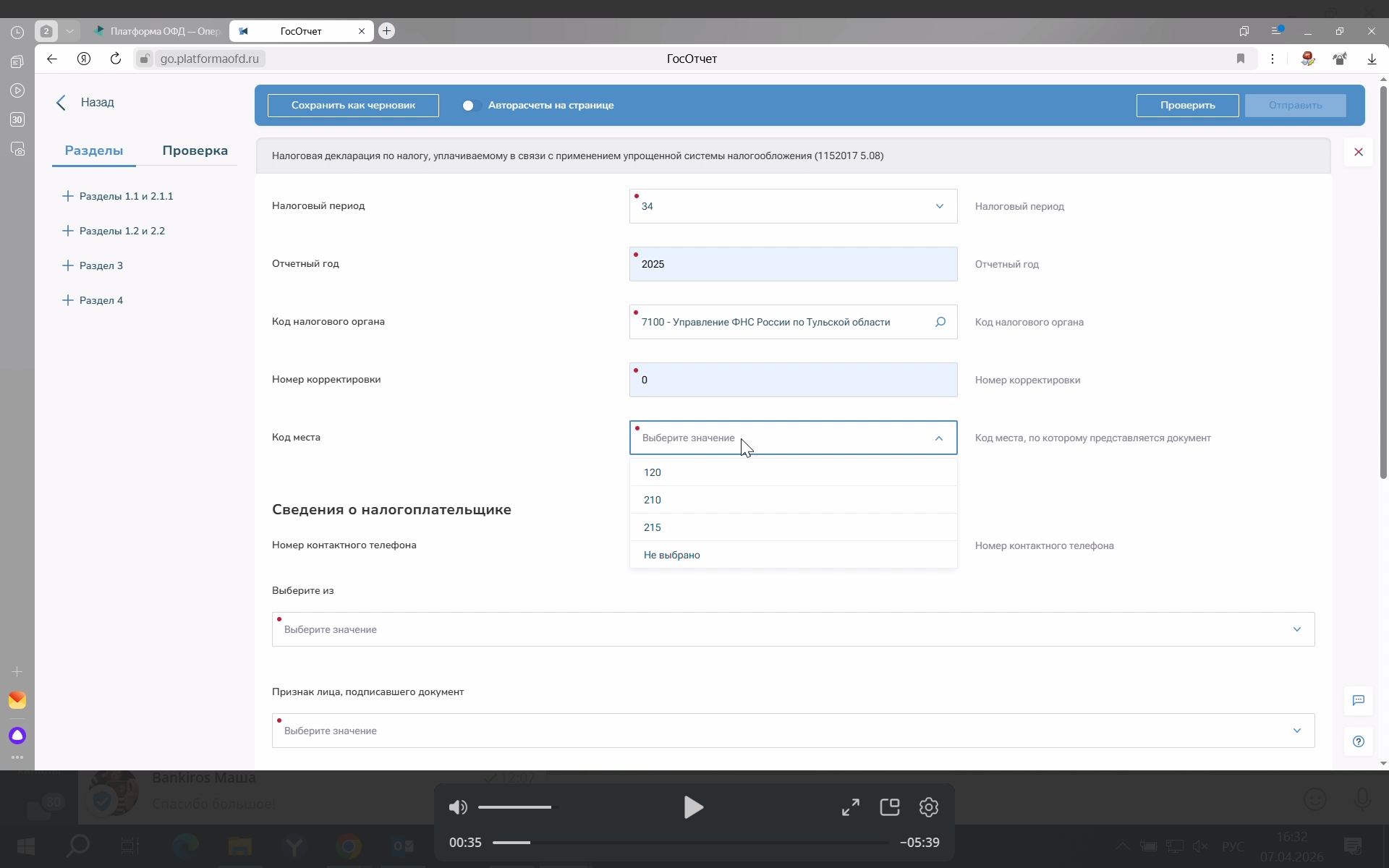Switch to the Проверка tab
Screen dimensions: 1389x868
(195, 150)
